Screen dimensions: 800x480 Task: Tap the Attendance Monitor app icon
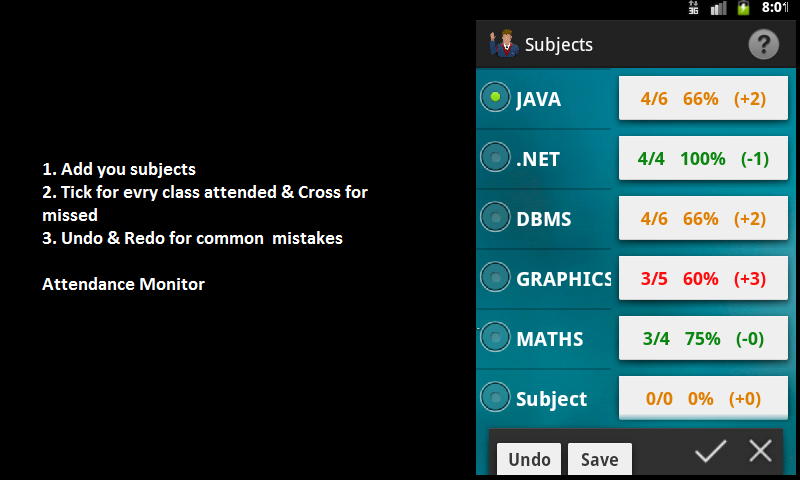coord(502,44)
